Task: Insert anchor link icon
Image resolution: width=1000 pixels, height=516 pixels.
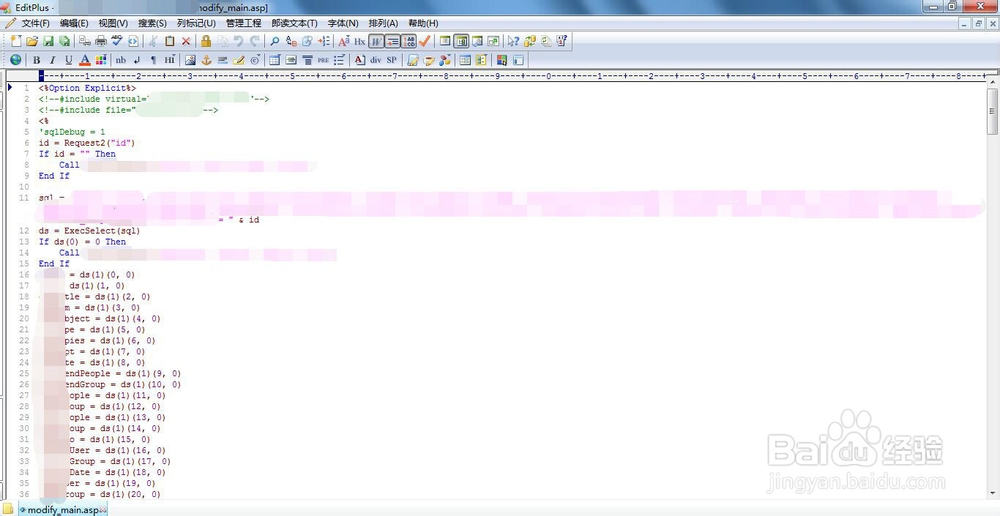Action: (206, 60)
